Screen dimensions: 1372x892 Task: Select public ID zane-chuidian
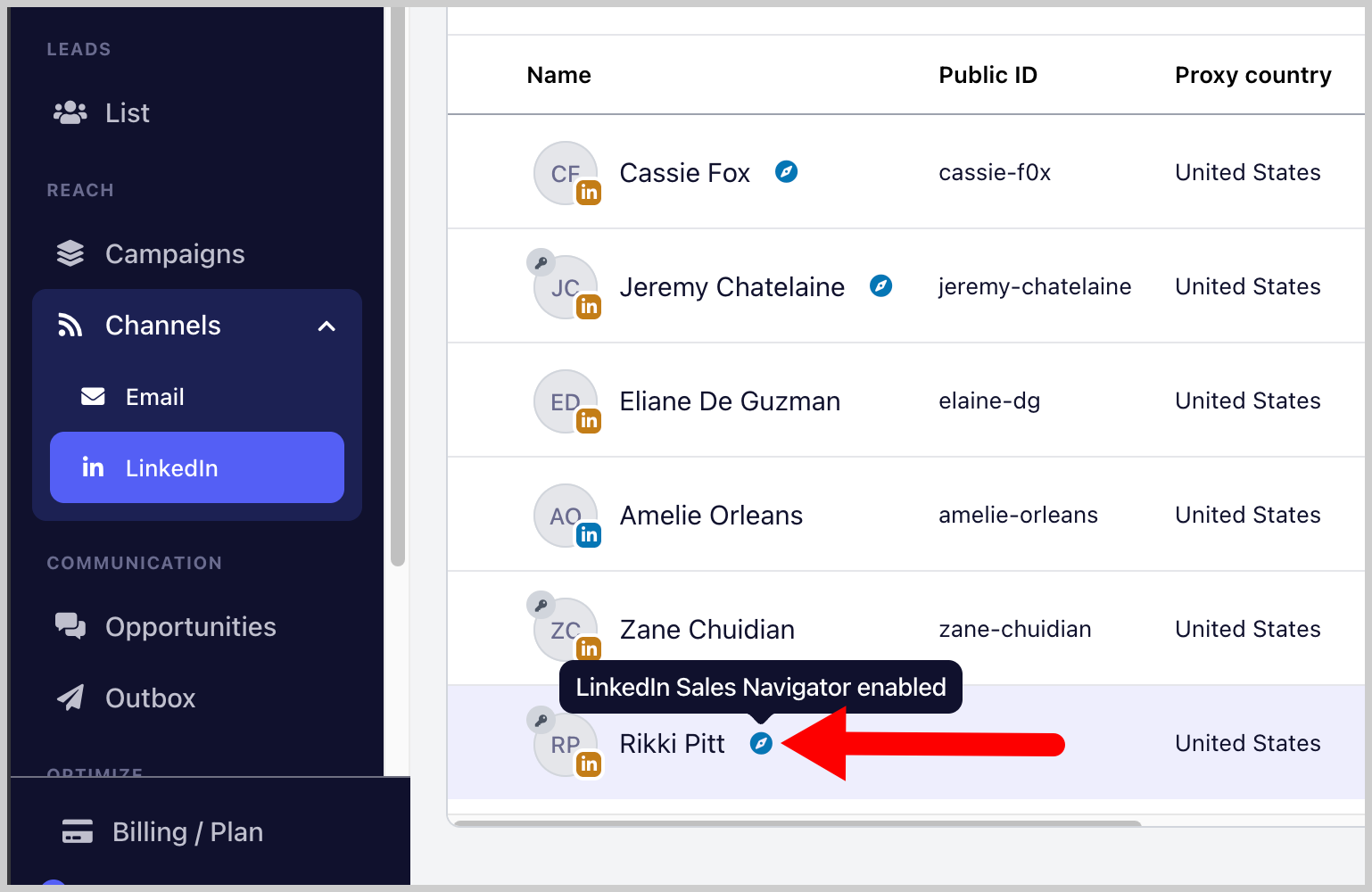click(1014, 629)
